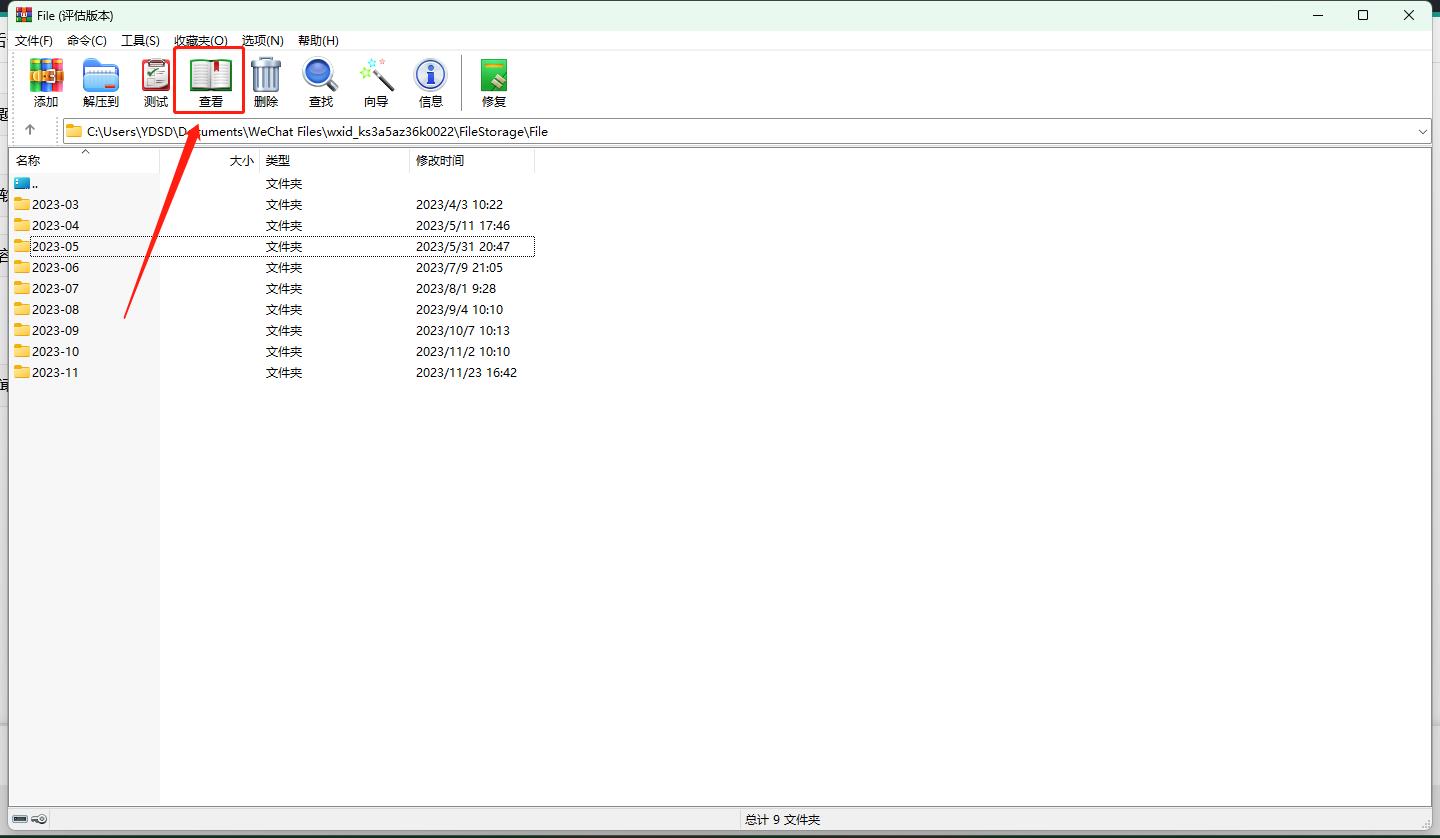Open the Commands (命令) menu

click(x=87, y=40)
